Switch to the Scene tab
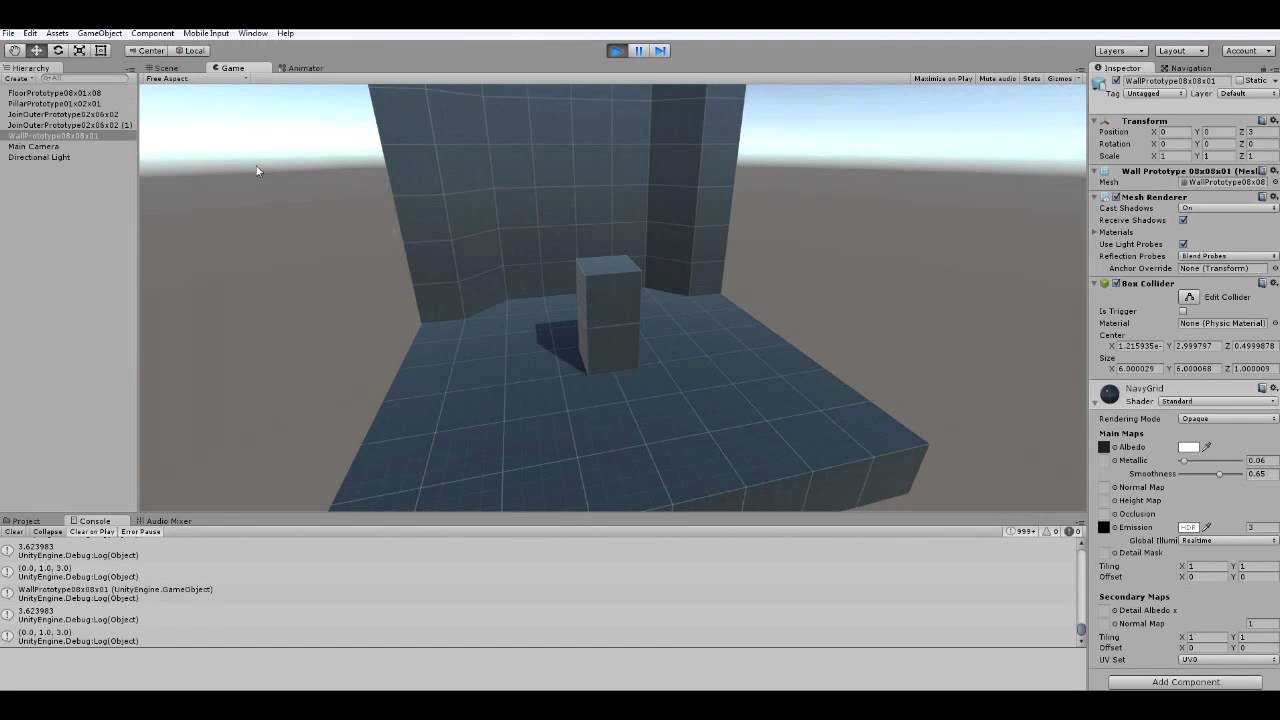 (x=161, y=68)
